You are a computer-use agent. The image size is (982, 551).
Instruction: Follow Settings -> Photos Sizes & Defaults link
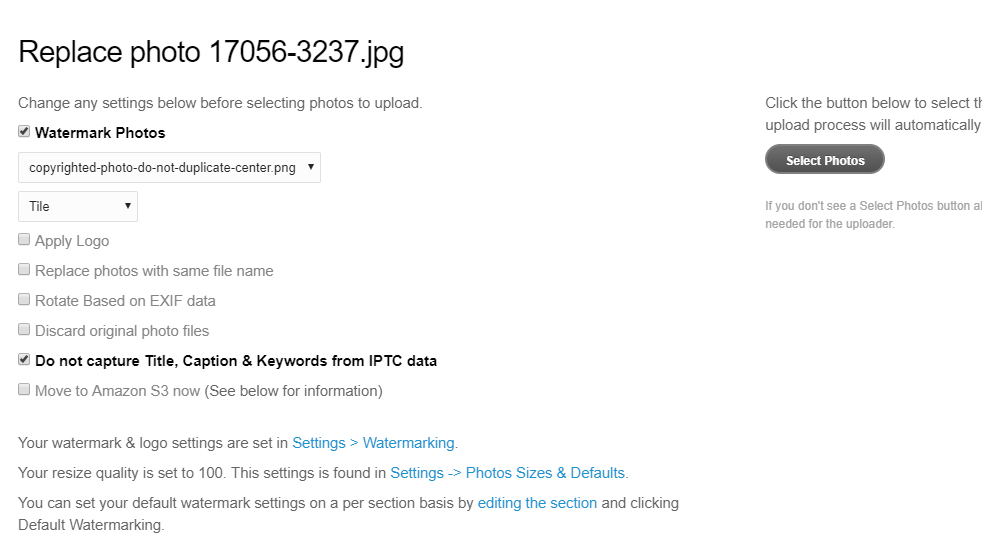[507, 473]
